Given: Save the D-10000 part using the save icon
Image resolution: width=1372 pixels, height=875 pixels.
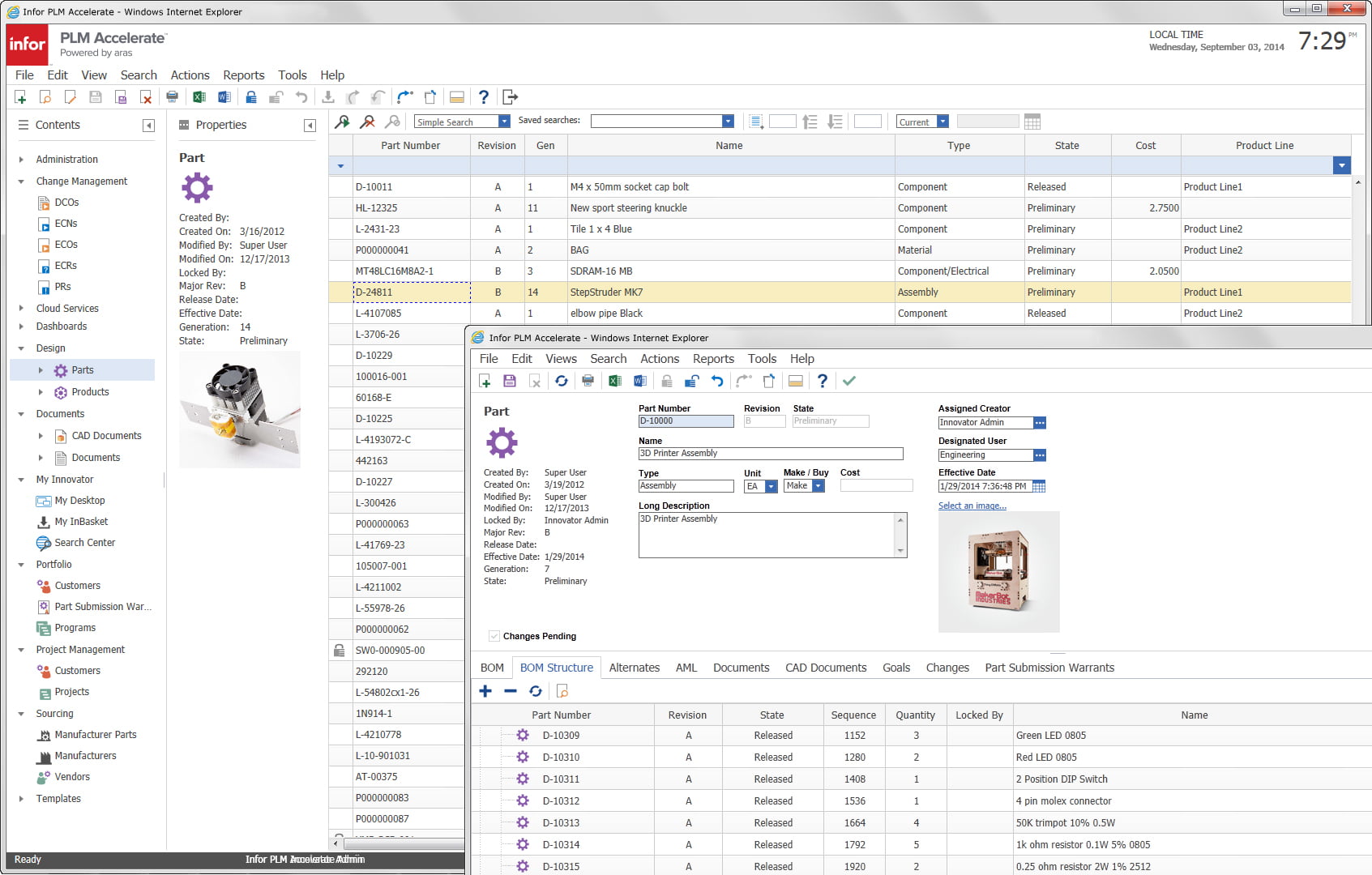Looking at the screenshot, I should 510,381.
